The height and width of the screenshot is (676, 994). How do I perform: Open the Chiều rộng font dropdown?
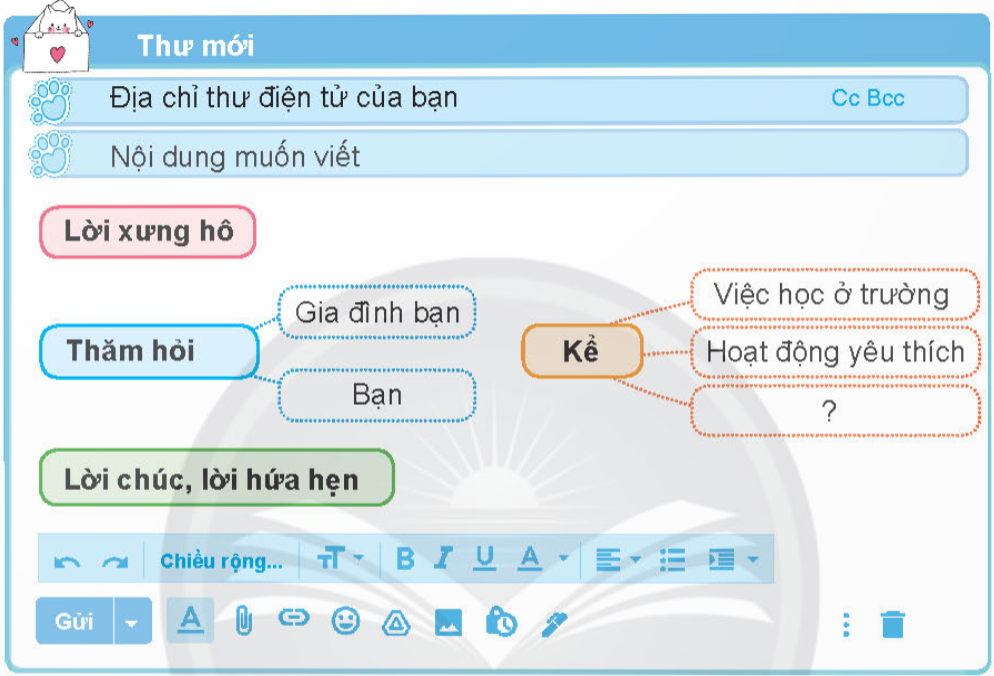tap(221, 561)
